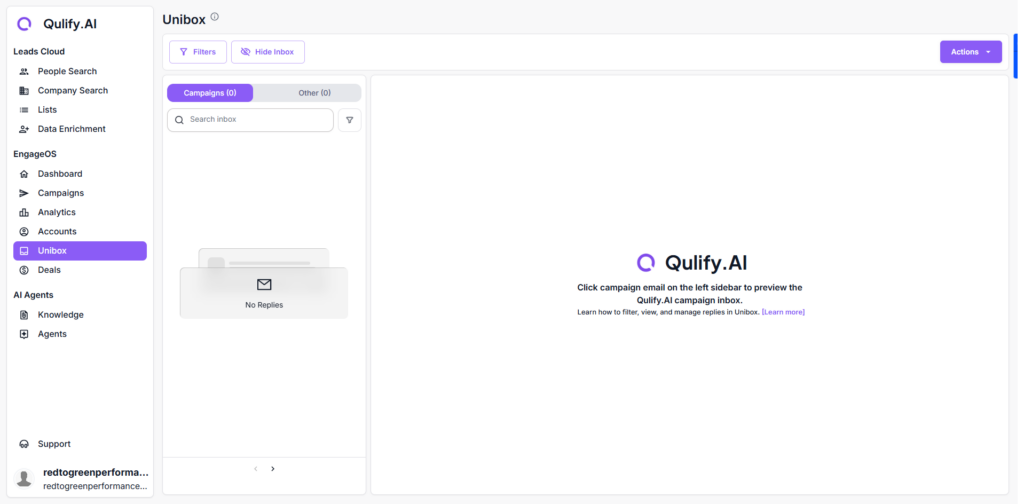Click the Dashboard home icon
Screen dimensions: 1024x504
(x=24, y=174)
